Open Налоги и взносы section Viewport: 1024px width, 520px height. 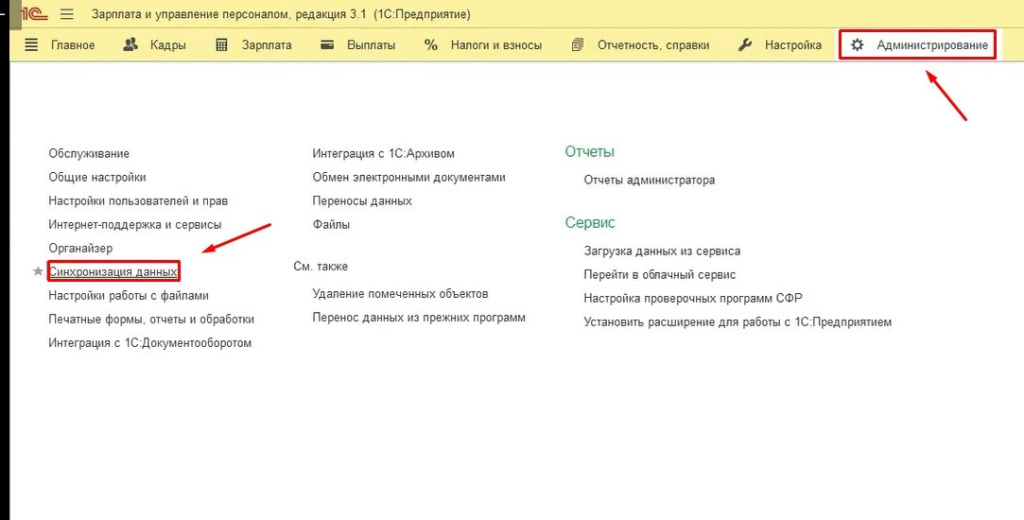pos(496,45)
